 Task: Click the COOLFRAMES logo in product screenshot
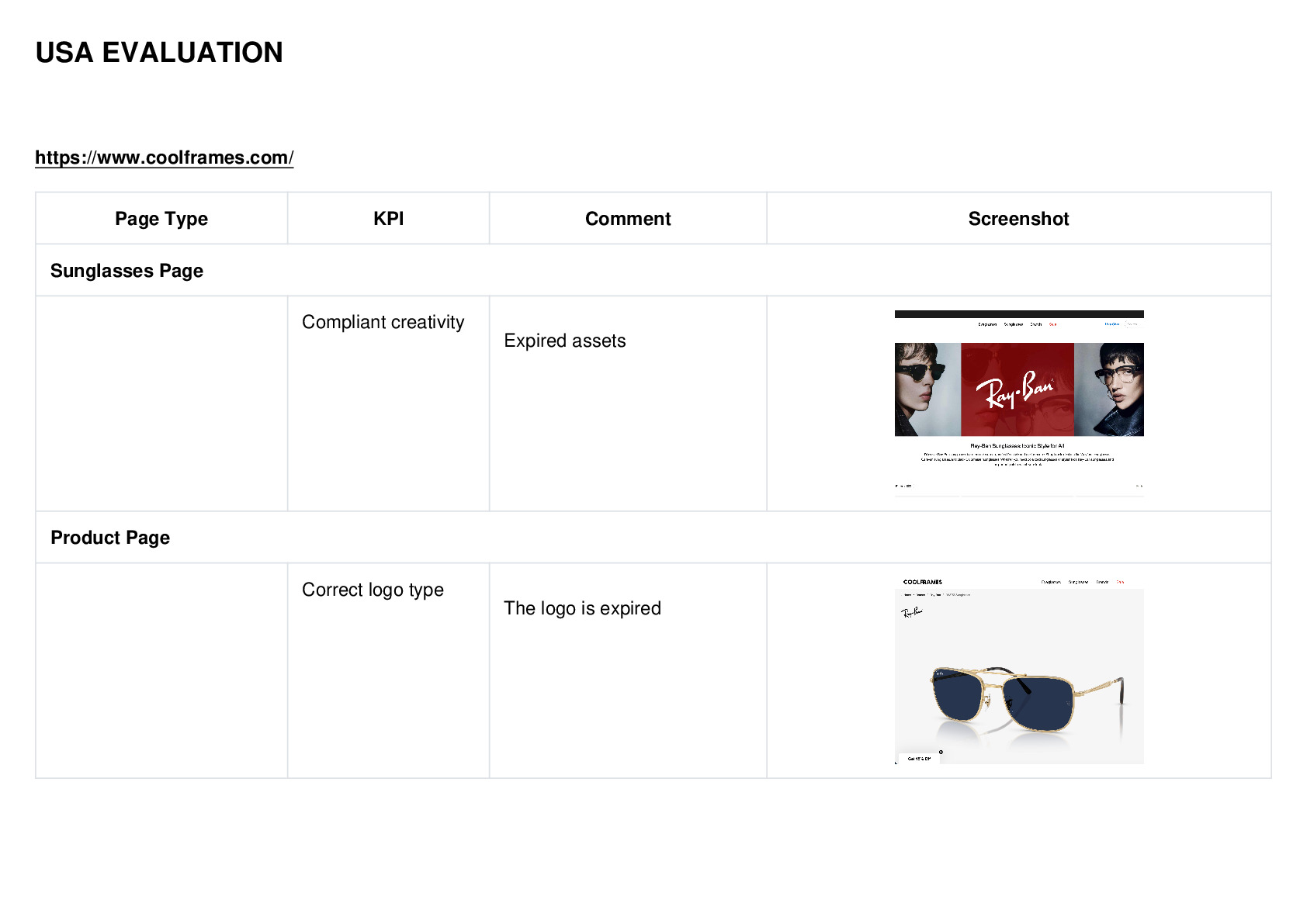pyautogui.click(x=923, y=582)
